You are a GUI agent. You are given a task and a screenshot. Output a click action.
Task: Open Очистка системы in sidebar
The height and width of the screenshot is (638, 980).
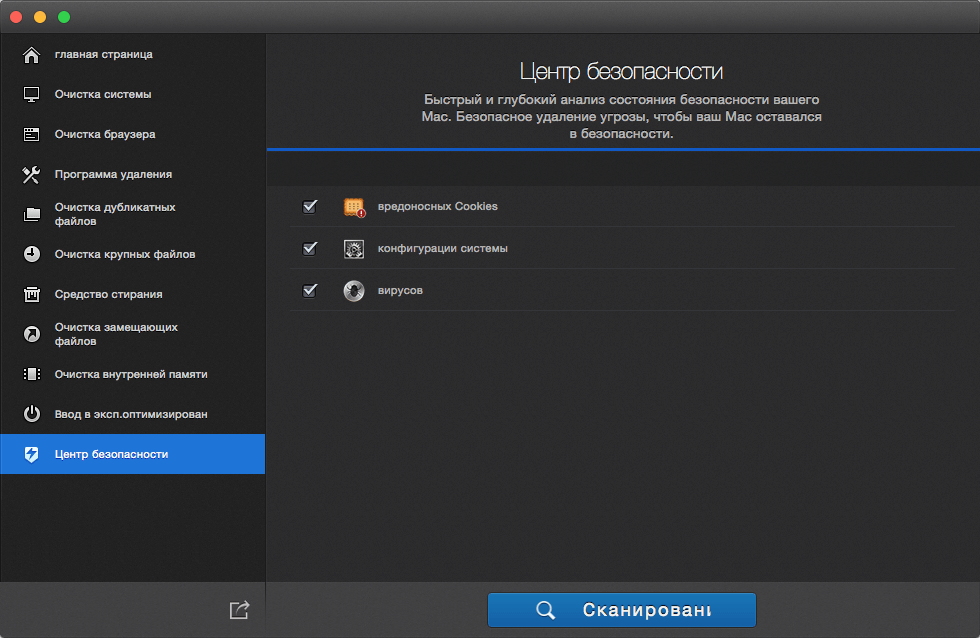132,94
